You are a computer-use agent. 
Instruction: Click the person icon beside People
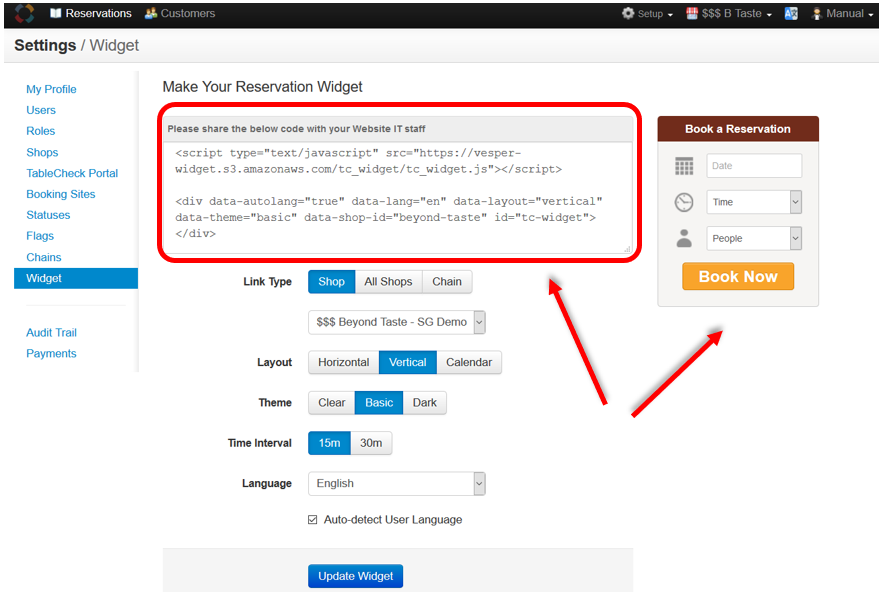pos(684,238)
